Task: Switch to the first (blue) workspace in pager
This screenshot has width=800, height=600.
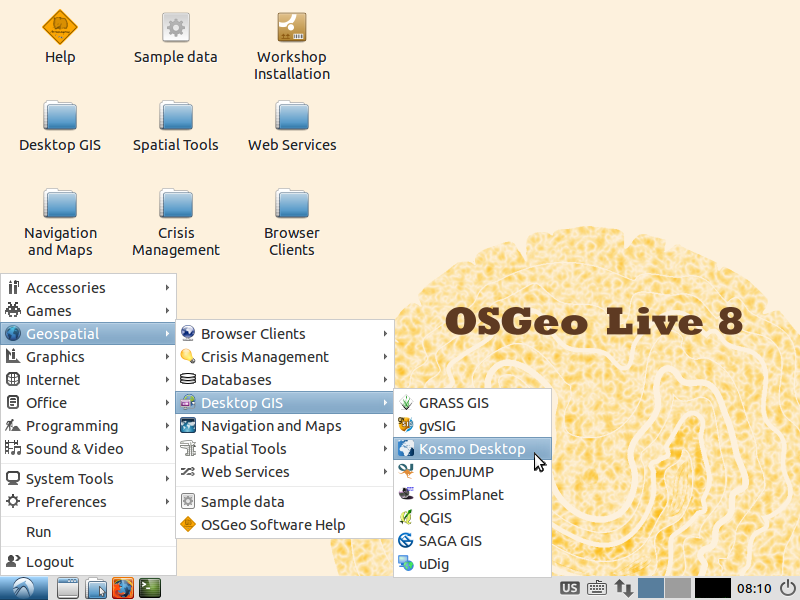Action: coord(651,588)
